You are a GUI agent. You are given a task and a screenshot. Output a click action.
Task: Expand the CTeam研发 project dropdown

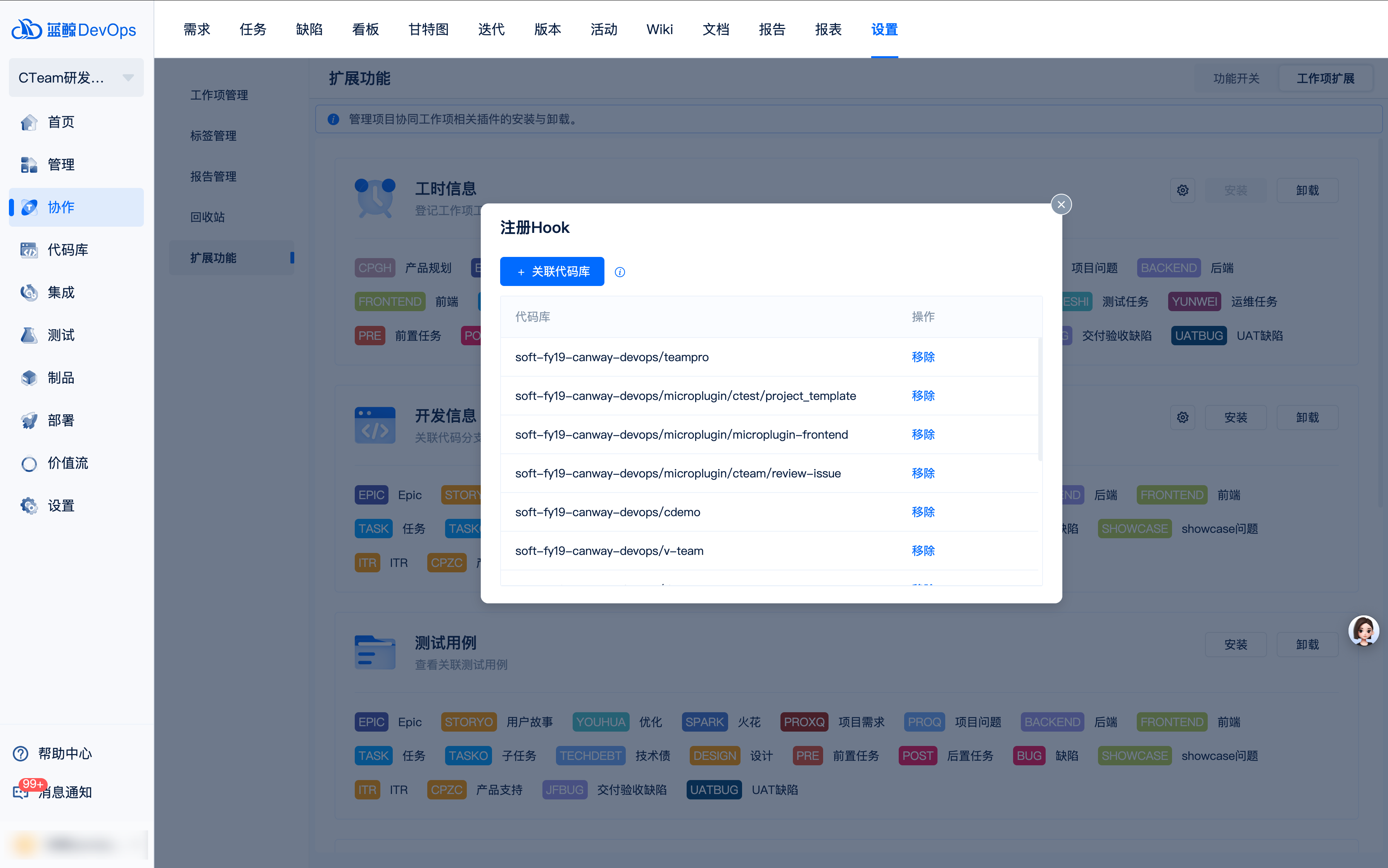point(76,77)
